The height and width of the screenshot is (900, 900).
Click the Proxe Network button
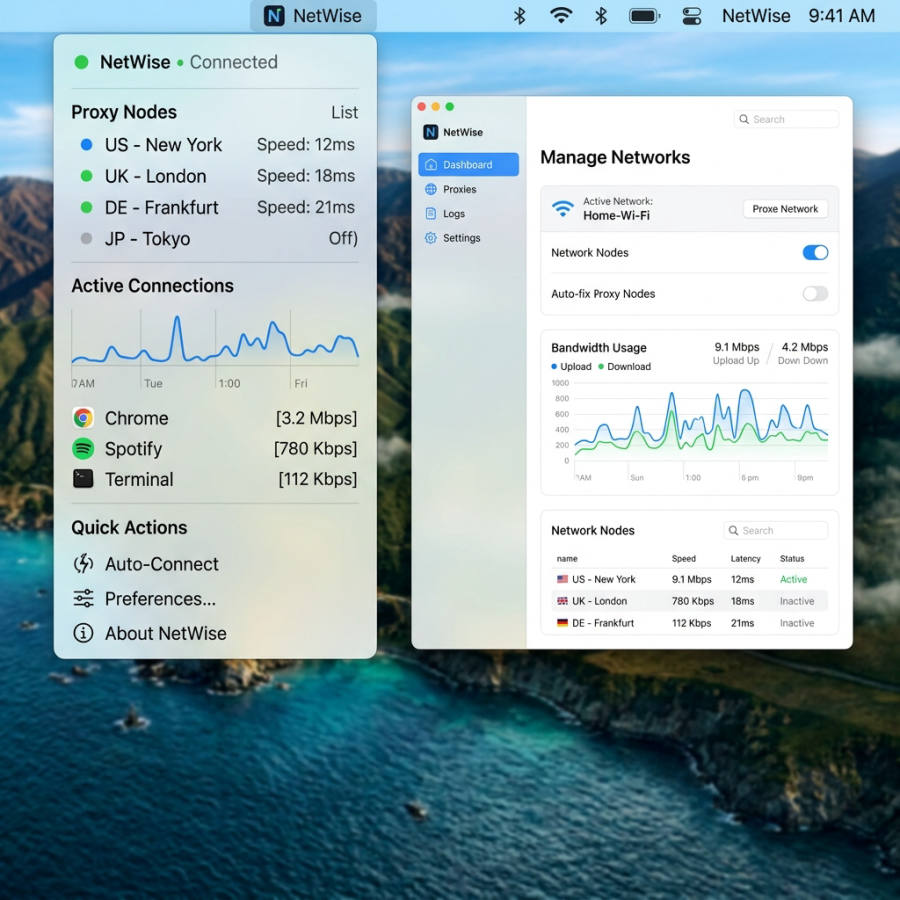pyautogui.click(x=785, y=209)
